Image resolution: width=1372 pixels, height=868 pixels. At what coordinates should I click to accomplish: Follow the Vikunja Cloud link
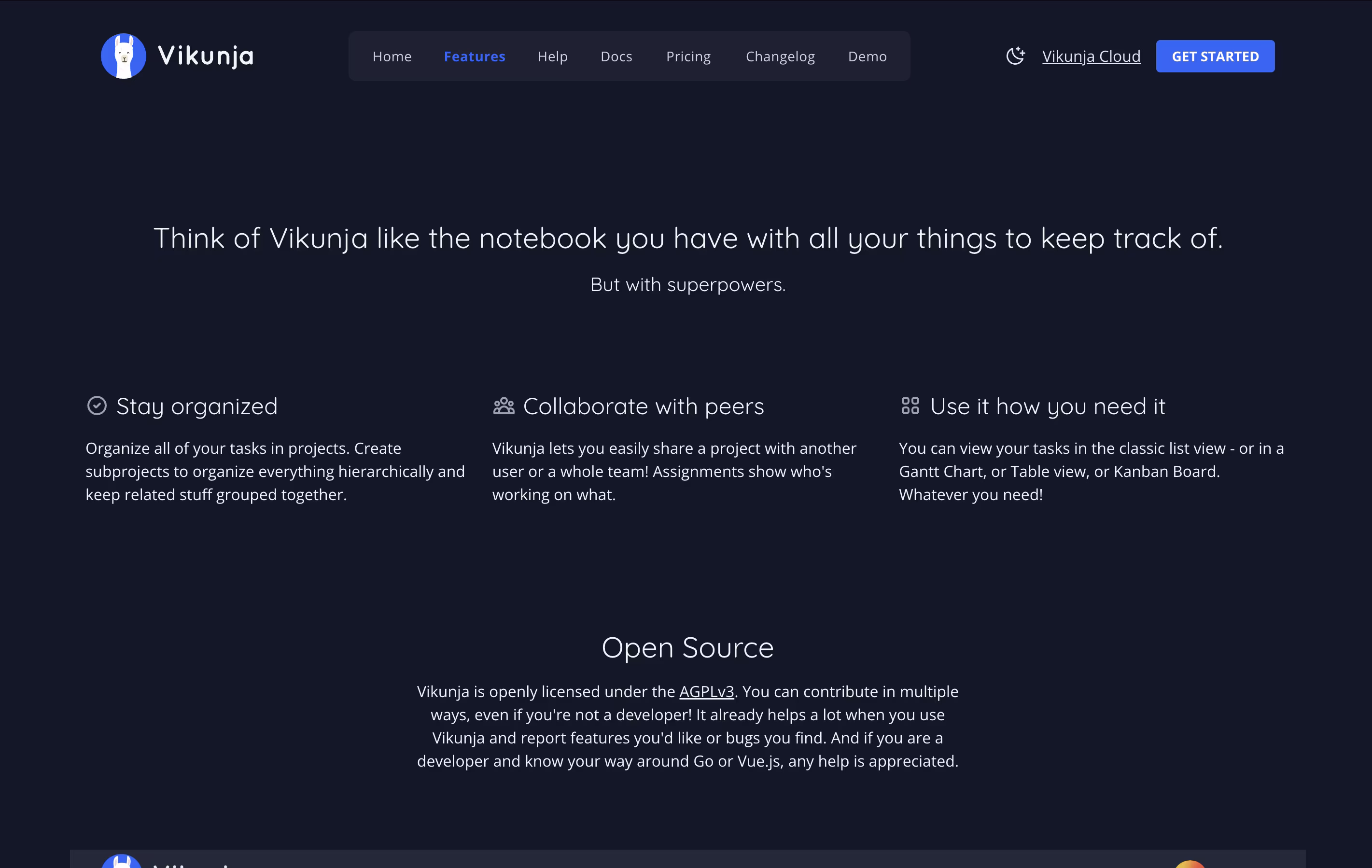point(1091,56)
